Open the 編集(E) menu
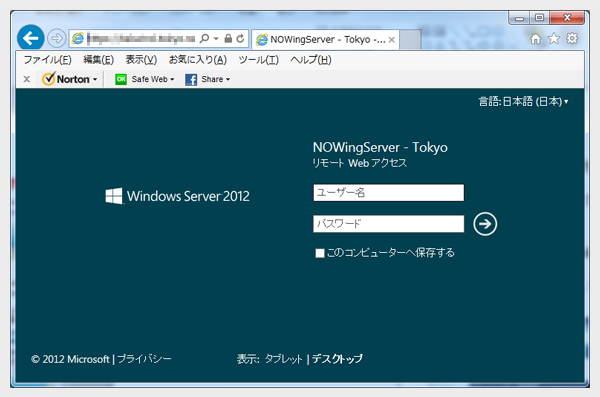600x397 pixels. click(98, 60)
